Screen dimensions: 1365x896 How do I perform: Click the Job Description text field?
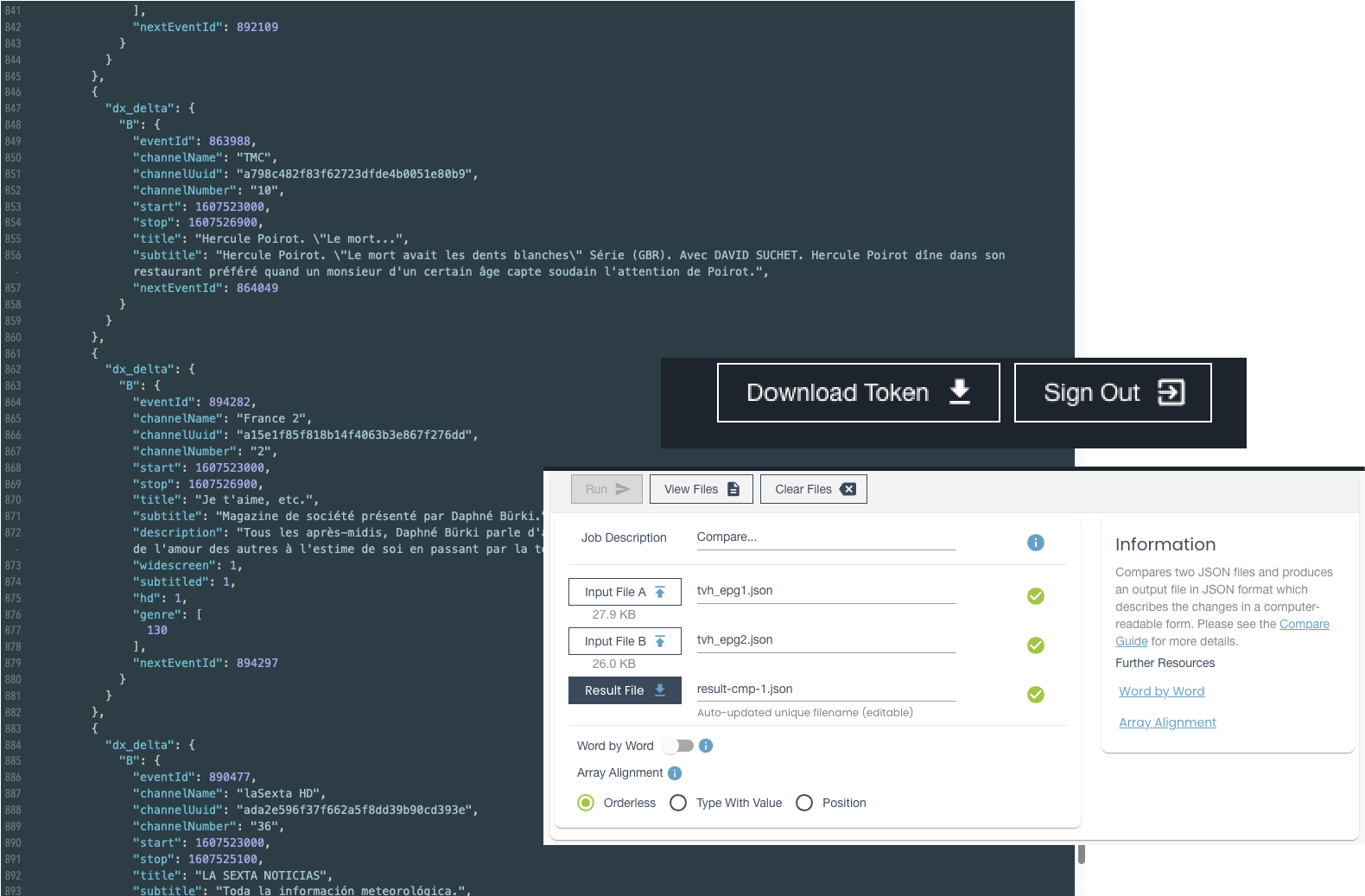click(825, 537)
